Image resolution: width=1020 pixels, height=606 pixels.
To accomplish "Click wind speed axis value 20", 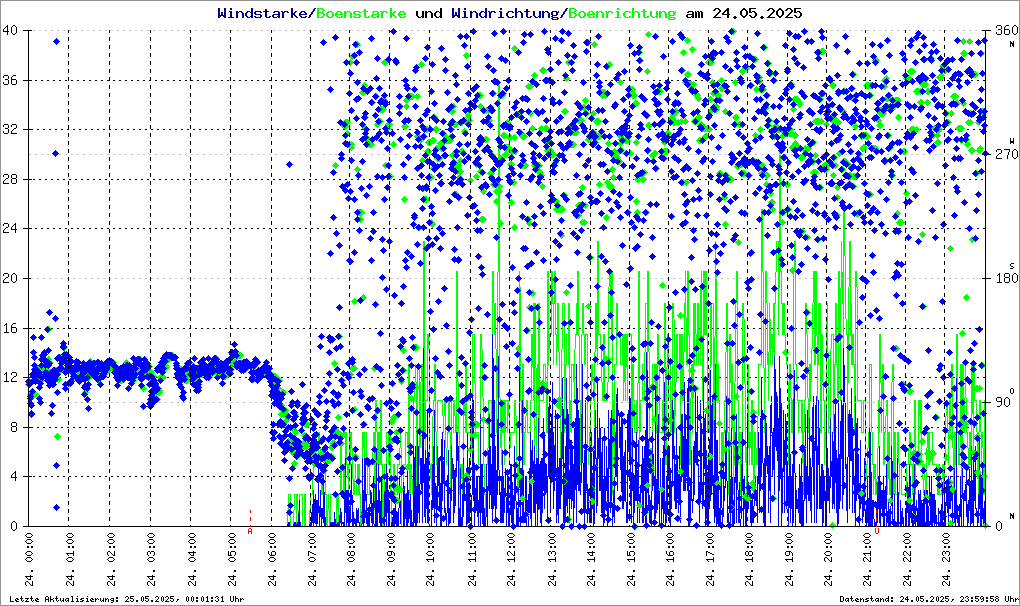I will tap(10, 278).
